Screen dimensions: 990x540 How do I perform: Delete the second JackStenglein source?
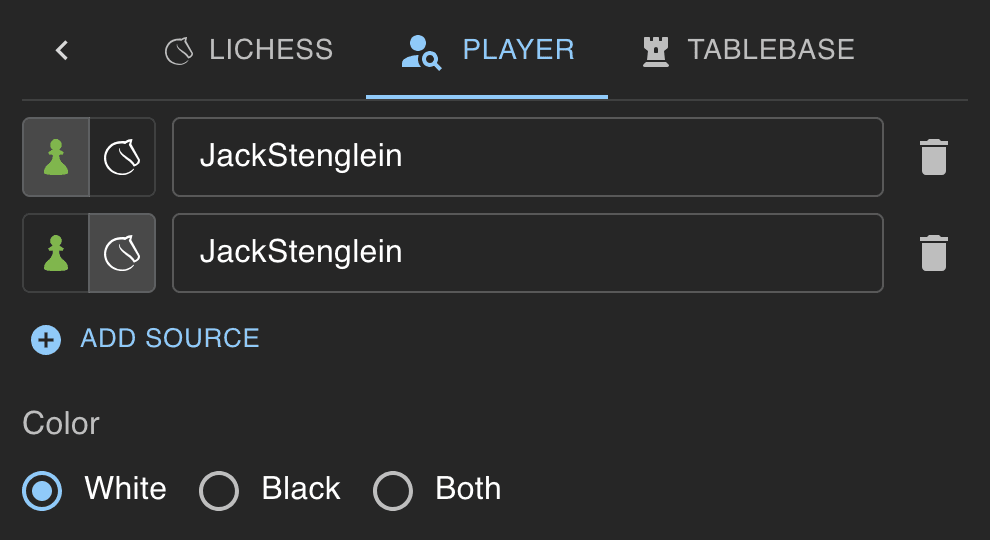934,253
